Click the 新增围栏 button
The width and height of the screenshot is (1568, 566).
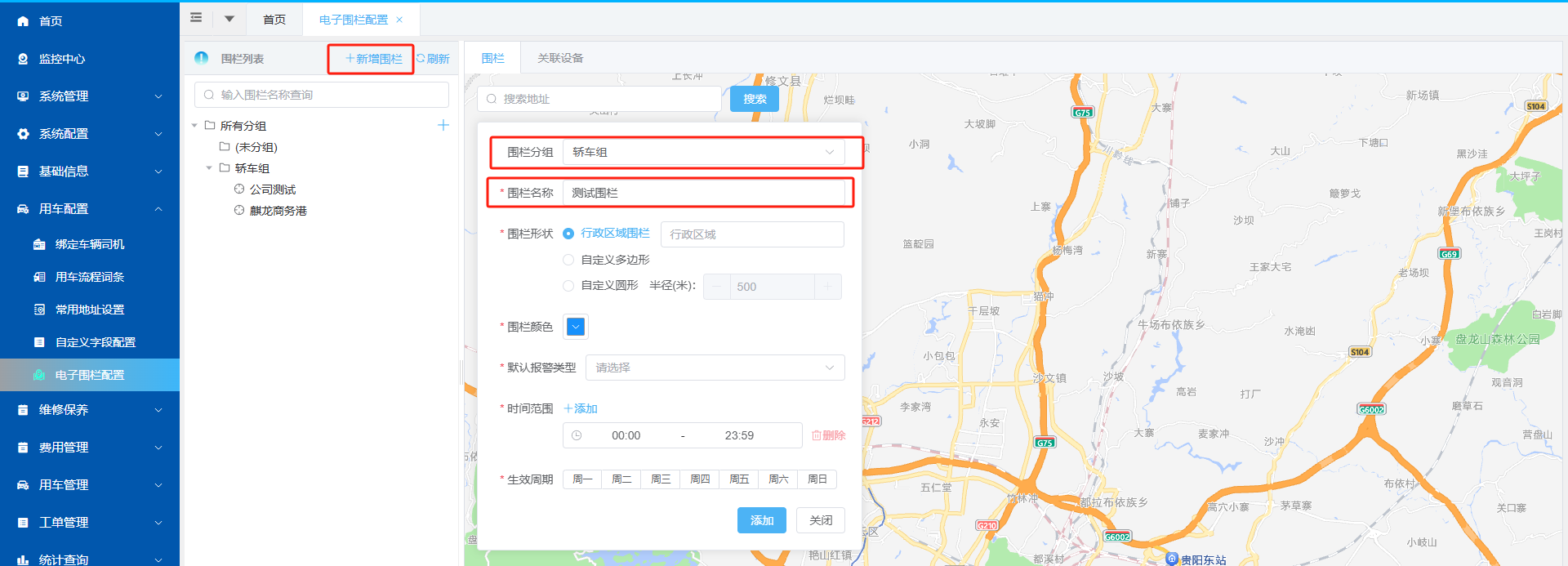pos(373,59)
